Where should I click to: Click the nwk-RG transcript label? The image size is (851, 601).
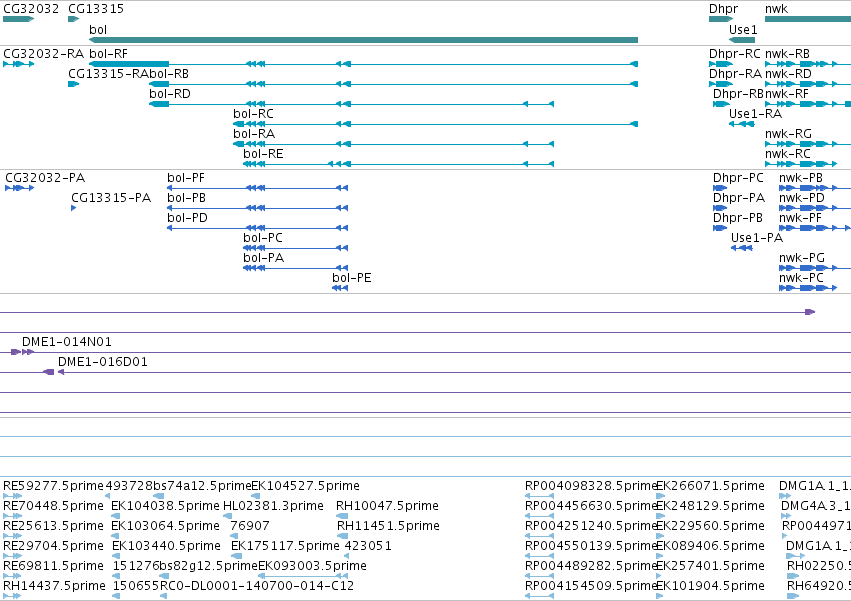(789, 134)
